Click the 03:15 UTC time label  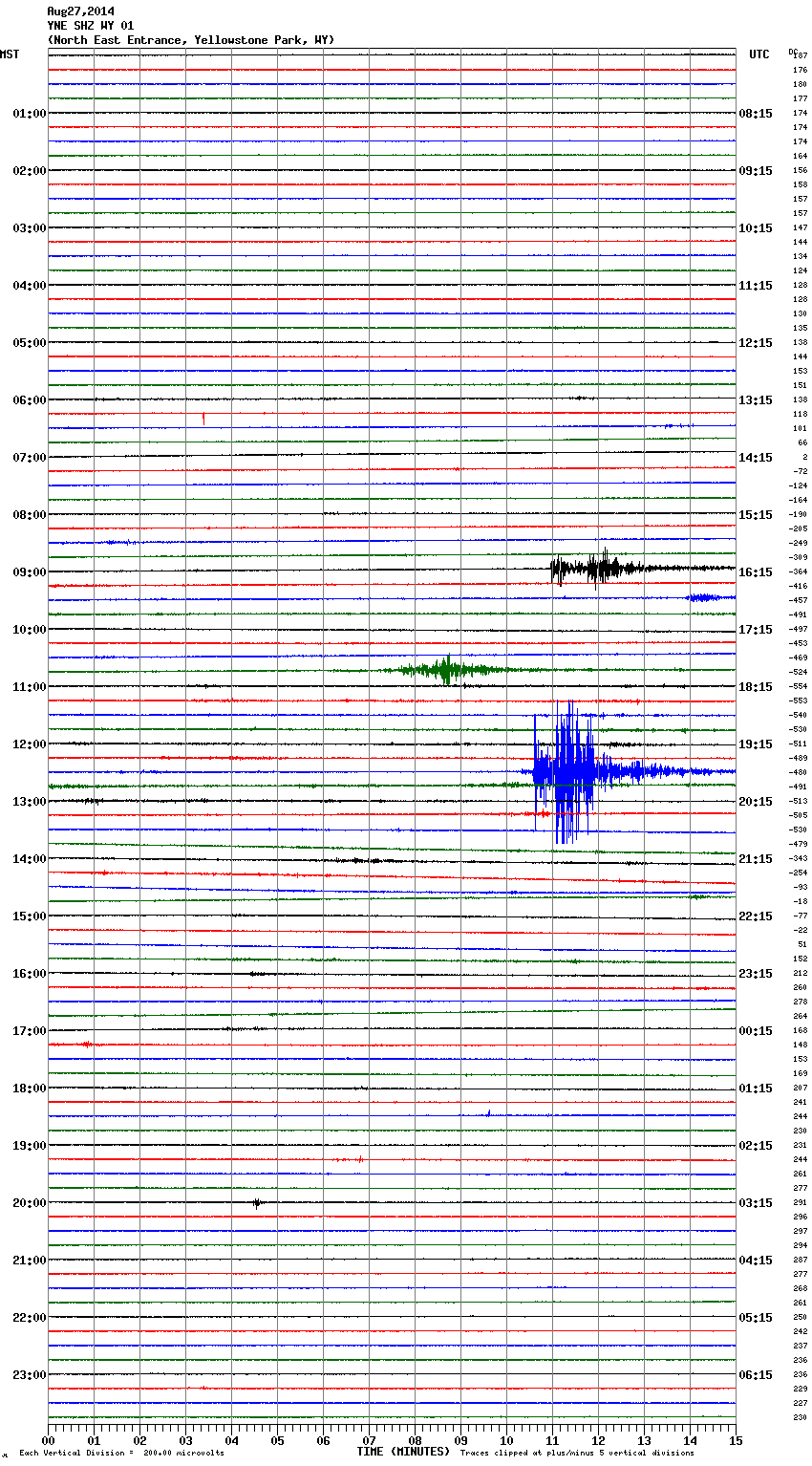(x=756, y=1203)
